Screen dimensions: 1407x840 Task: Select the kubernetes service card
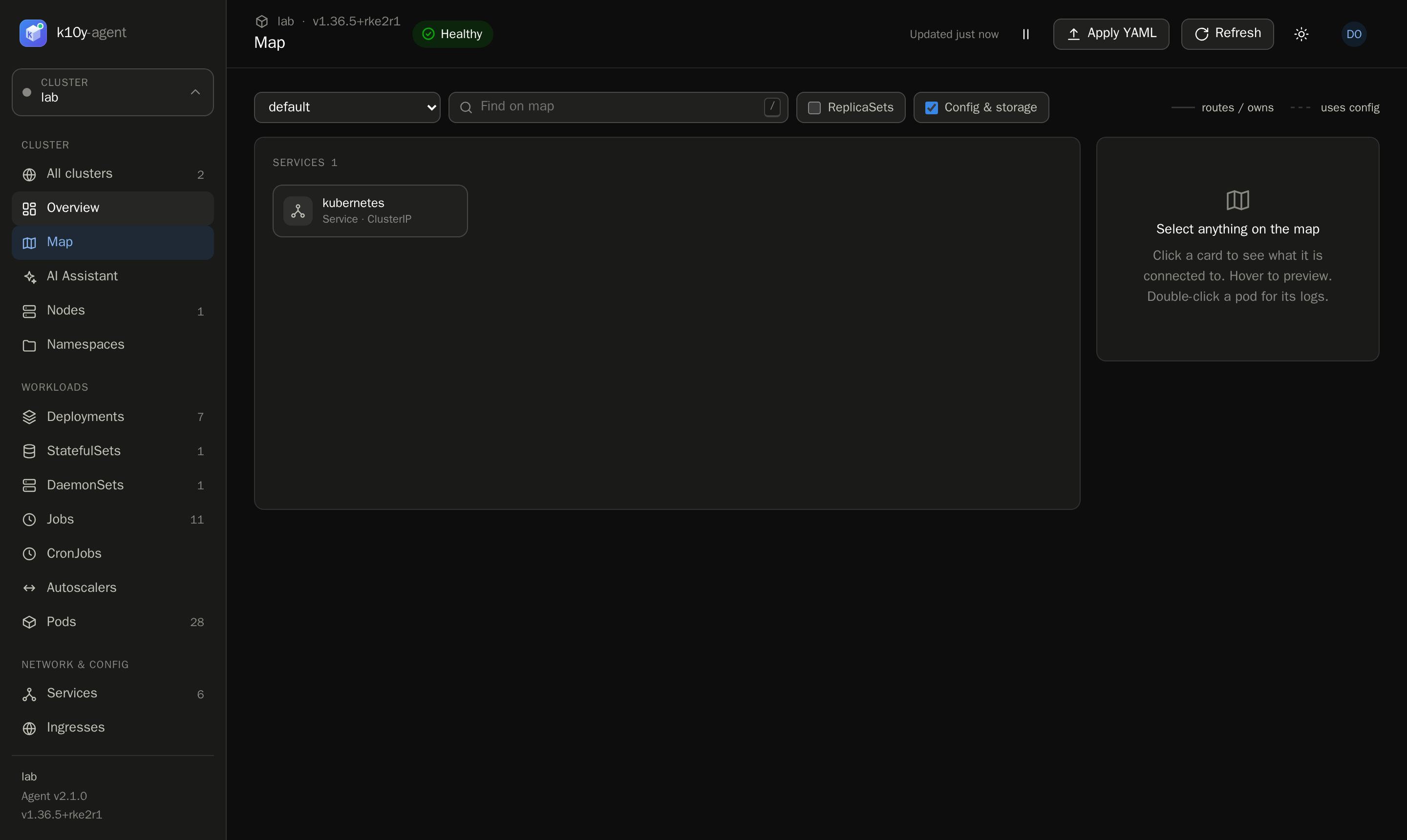coord(370,211)
